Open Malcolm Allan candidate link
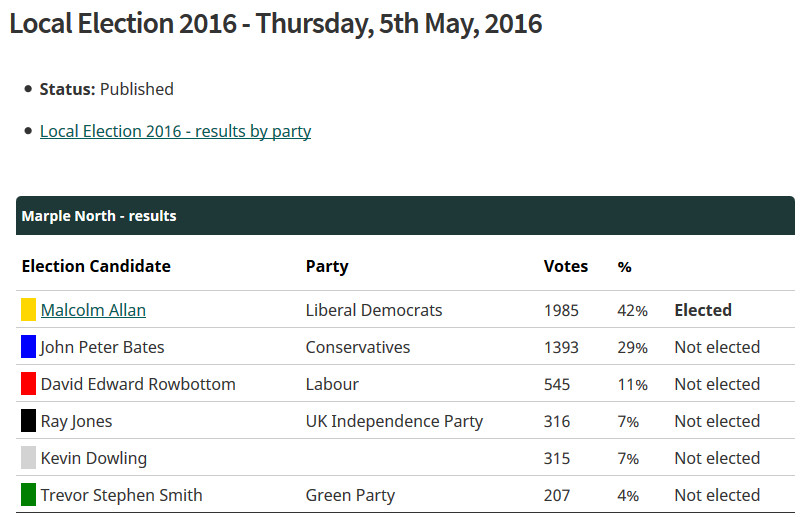Viewport: 805px width, 517px height. [93, 310]
